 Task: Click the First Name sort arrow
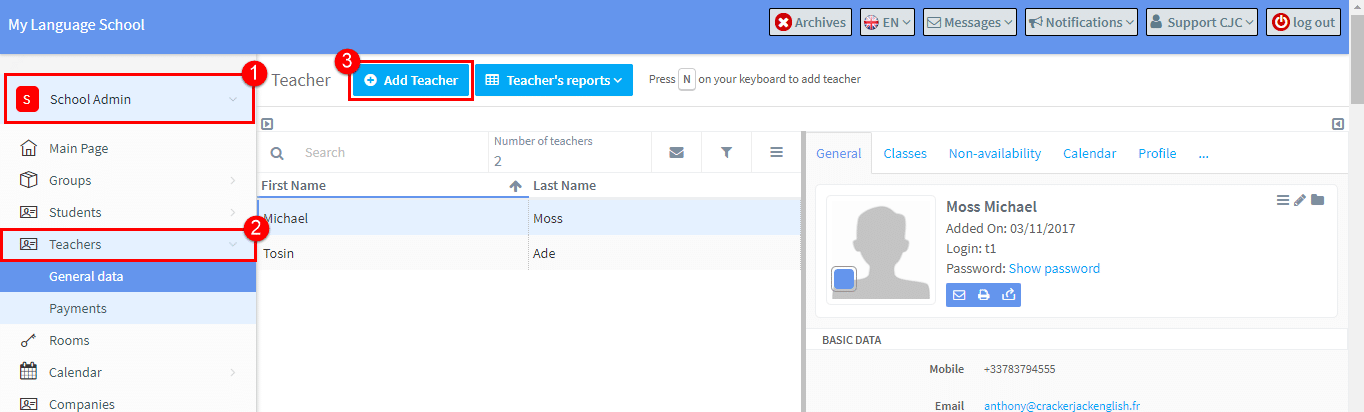click(516, 186)
